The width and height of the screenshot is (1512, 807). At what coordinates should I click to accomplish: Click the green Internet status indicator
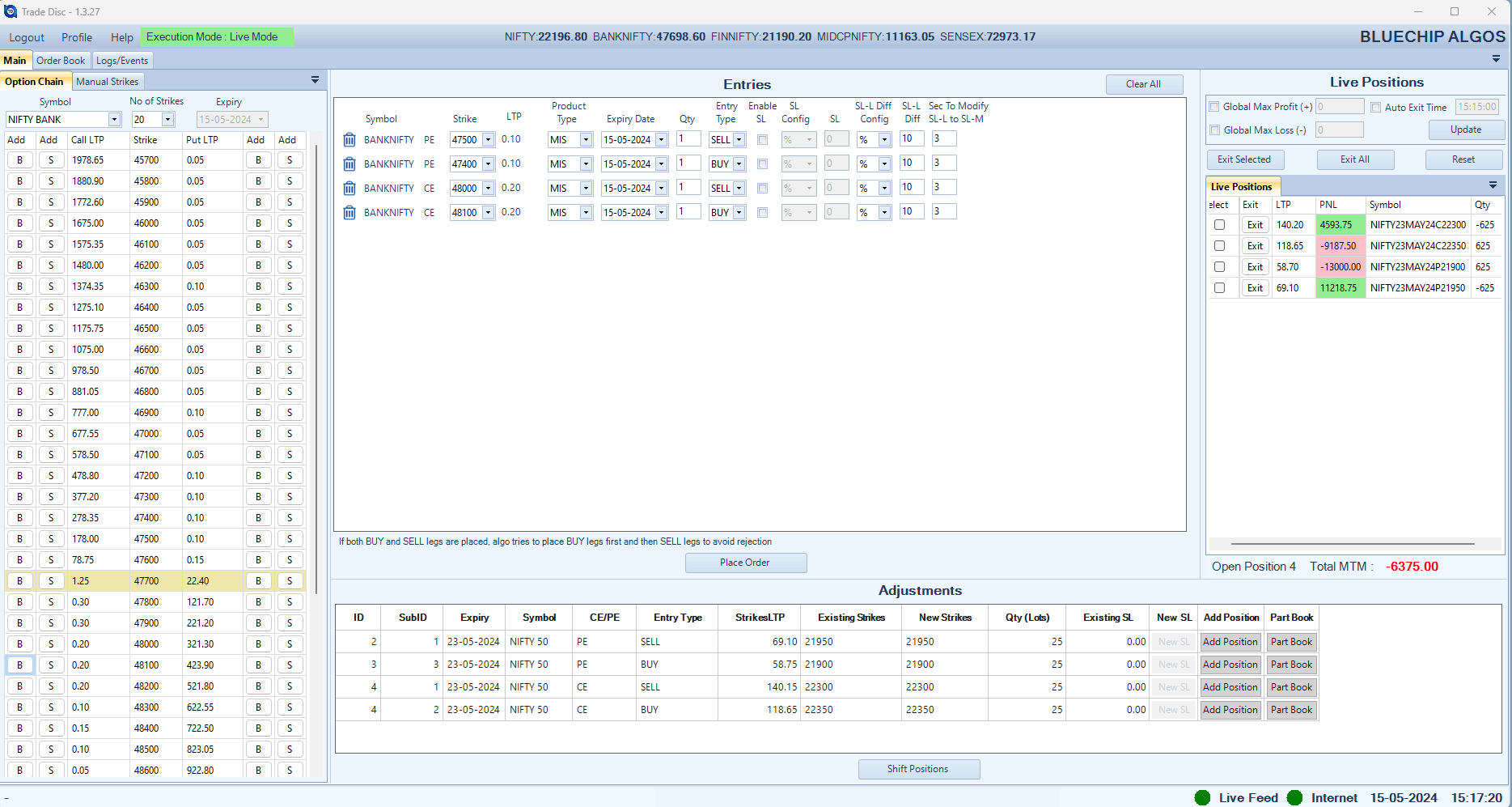coord(1294,797)
